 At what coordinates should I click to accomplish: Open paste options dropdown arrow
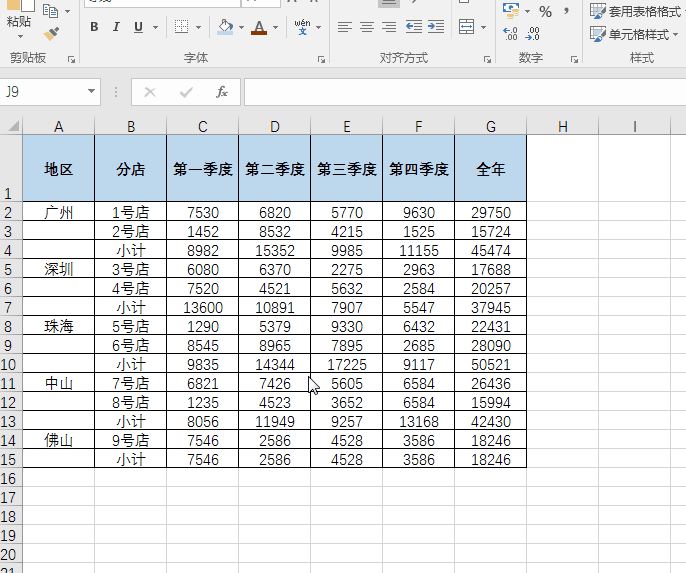coord(20,36)
